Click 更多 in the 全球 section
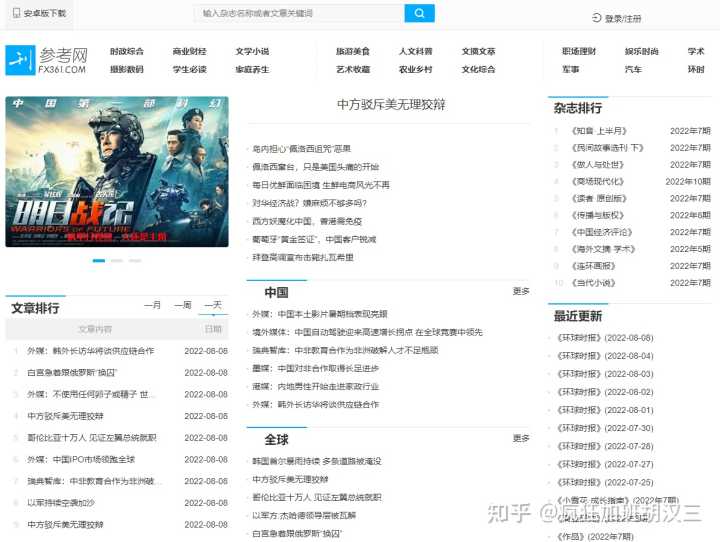 pos(521,438)
